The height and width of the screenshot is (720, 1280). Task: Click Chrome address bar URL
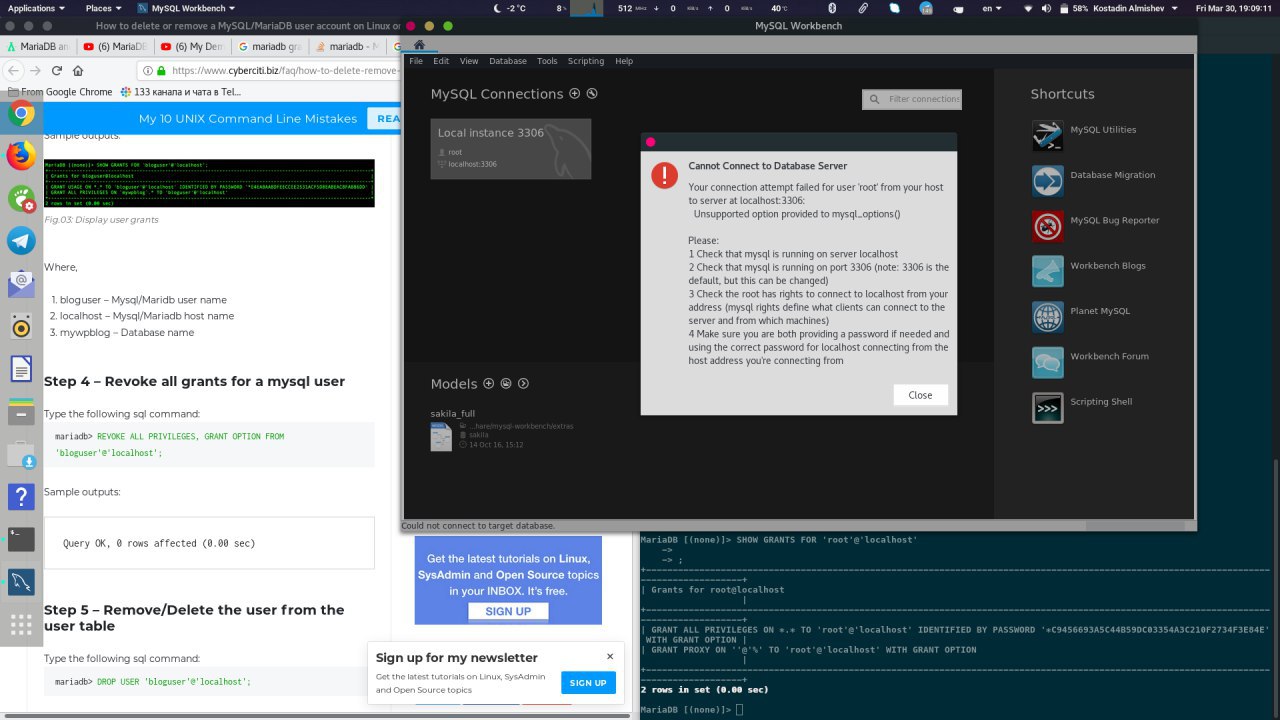pyautogui.click(x=284, y=71)
